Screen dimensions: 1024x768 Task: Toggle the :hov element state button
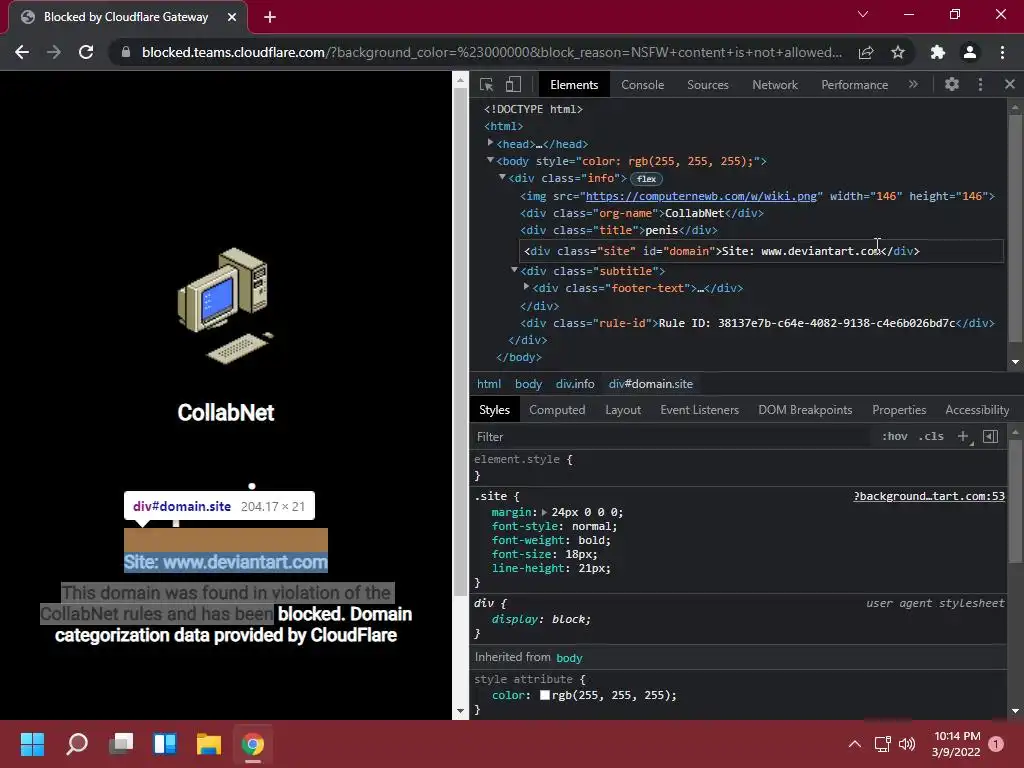(895, 436)
